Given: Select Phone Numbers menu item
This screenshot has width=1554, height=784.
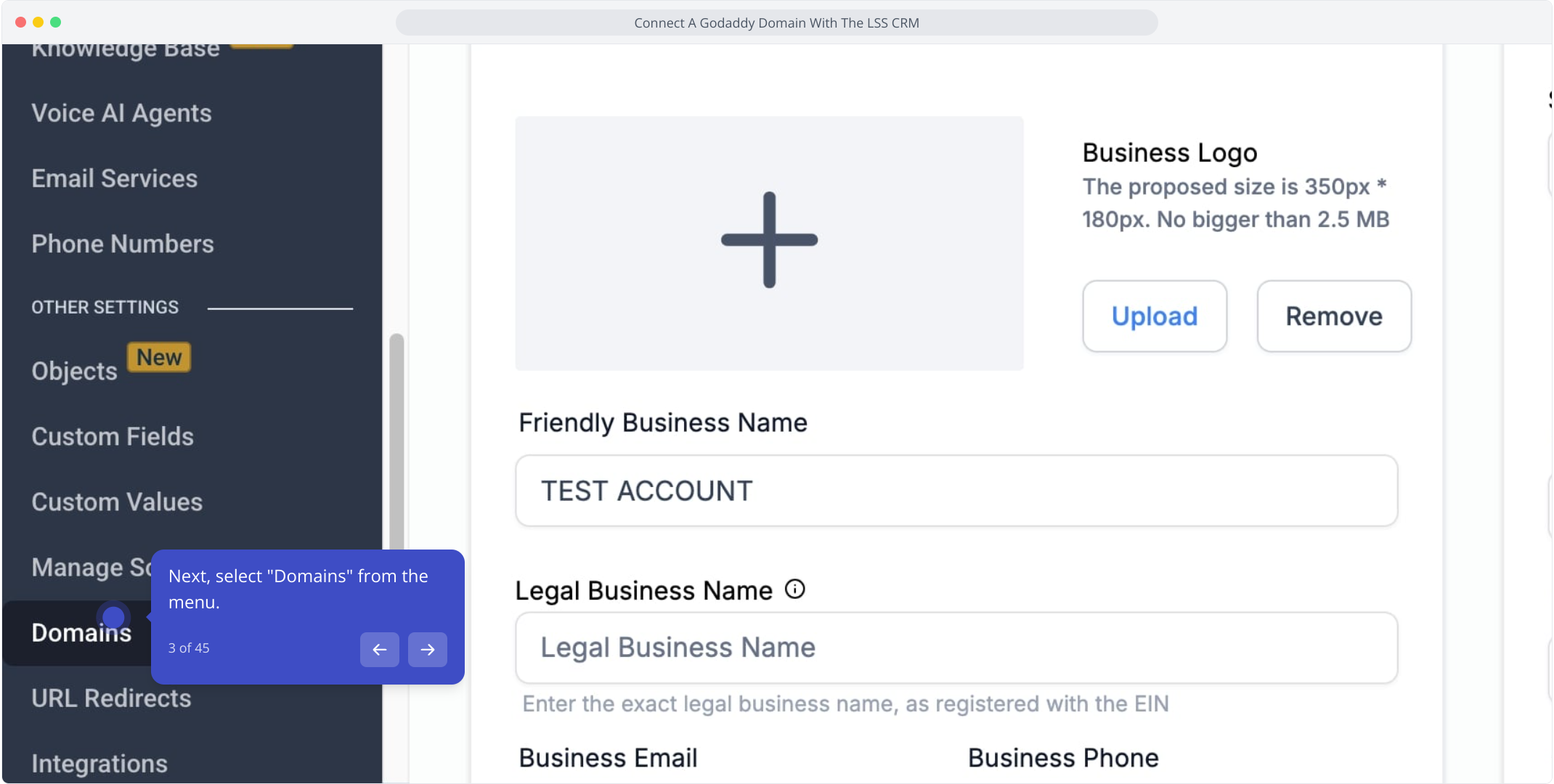Looking at the screenshot, I should (x=123, y=244).
